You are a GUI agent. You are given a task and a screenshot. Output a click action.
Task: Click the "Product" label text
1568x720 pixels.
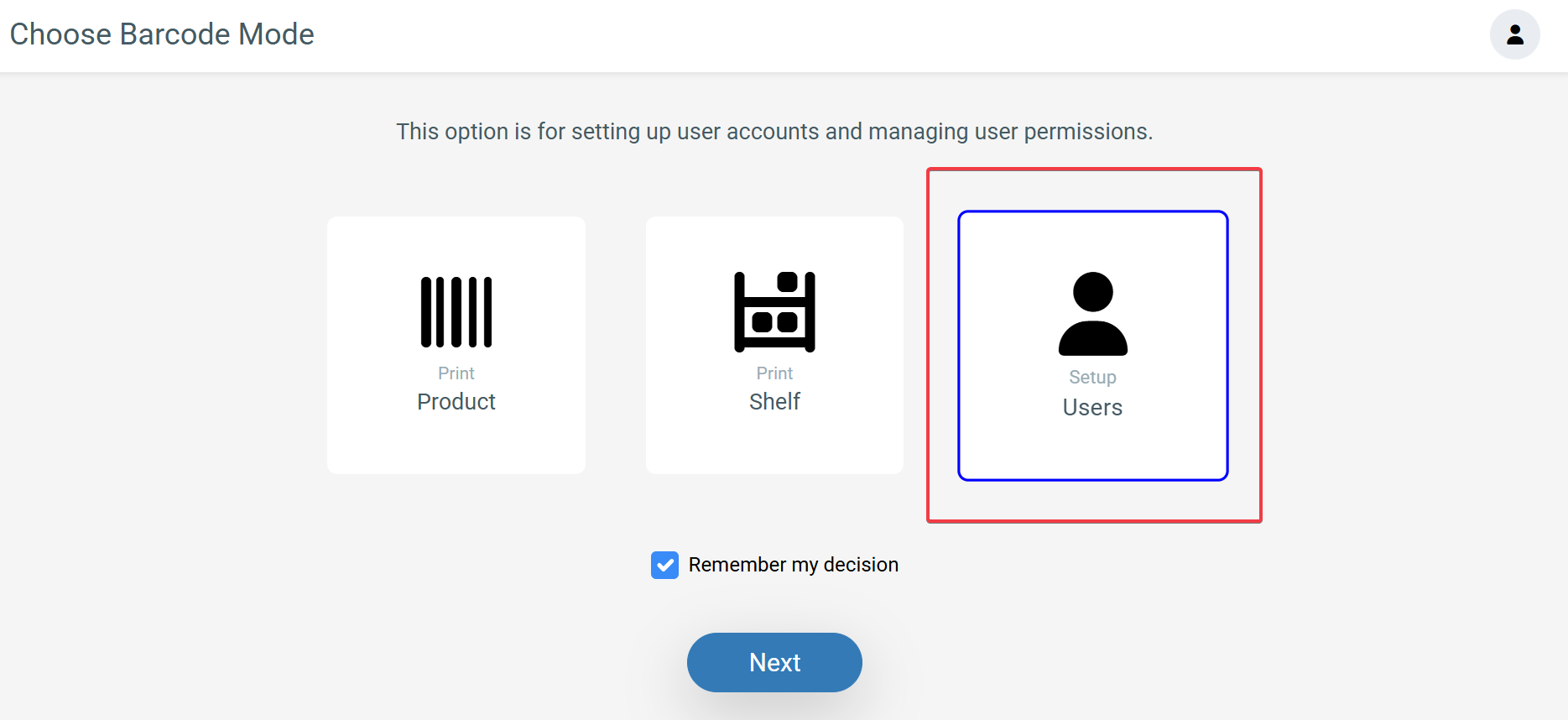click(x=456, y=402)
